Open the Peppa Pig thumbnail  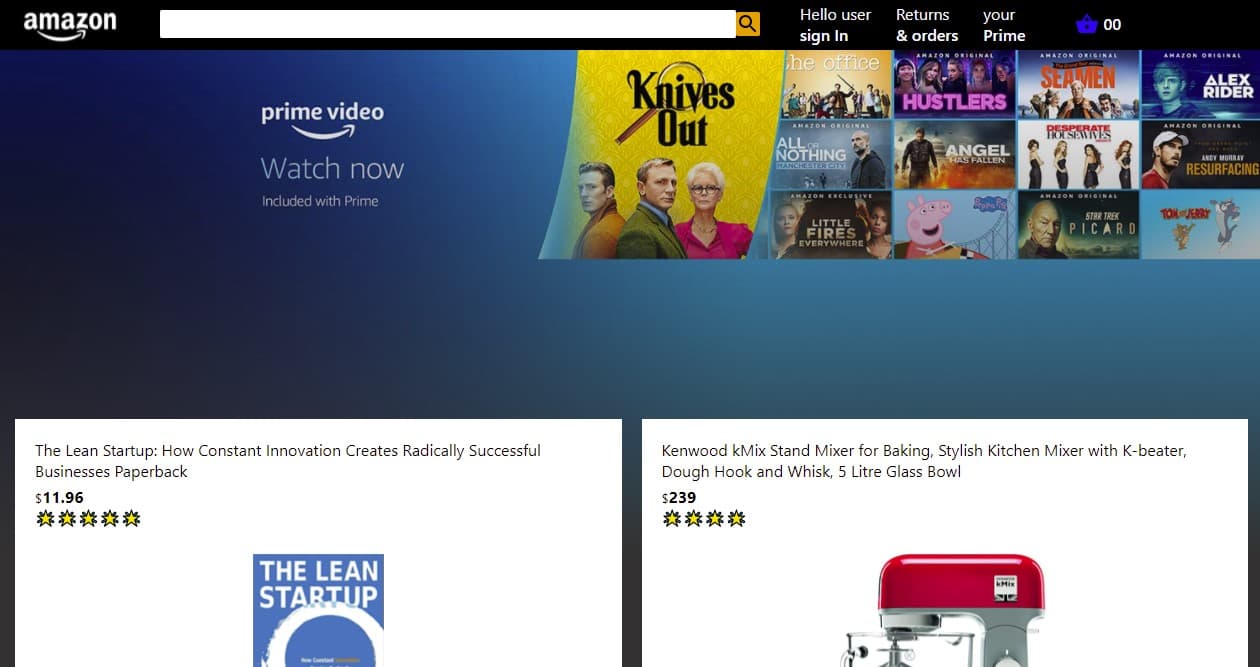pyautogui.click(x=954, y=225)
